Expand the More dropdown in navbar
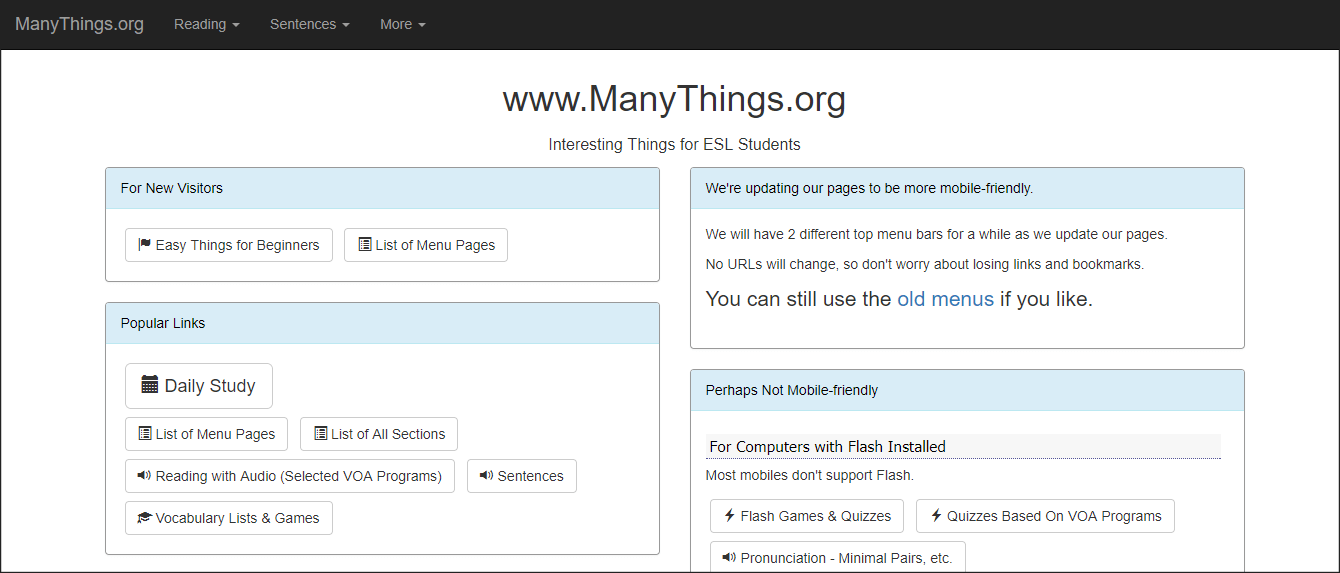This screenshot has height=573, width=1340. (x=403, y=24)
